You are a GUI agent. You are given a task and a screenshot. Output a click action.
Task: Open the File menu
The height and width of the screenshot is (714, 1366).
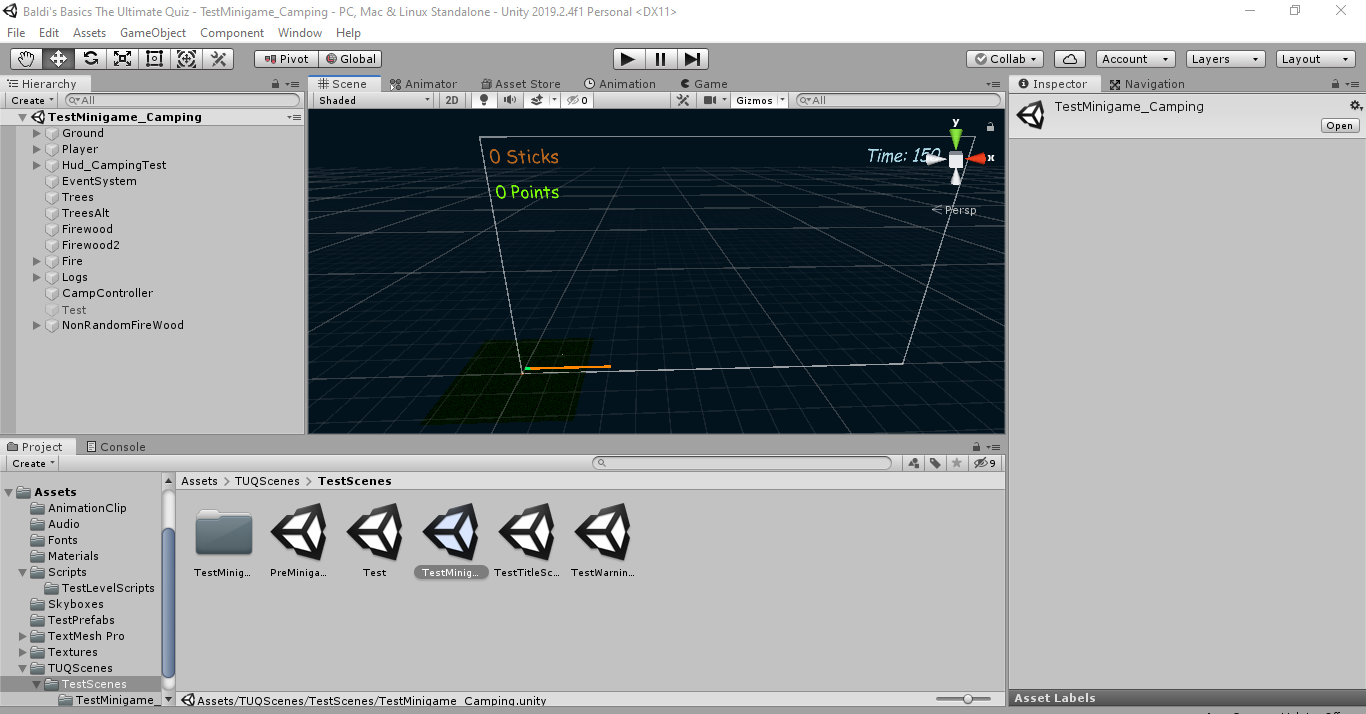[16, 32]
